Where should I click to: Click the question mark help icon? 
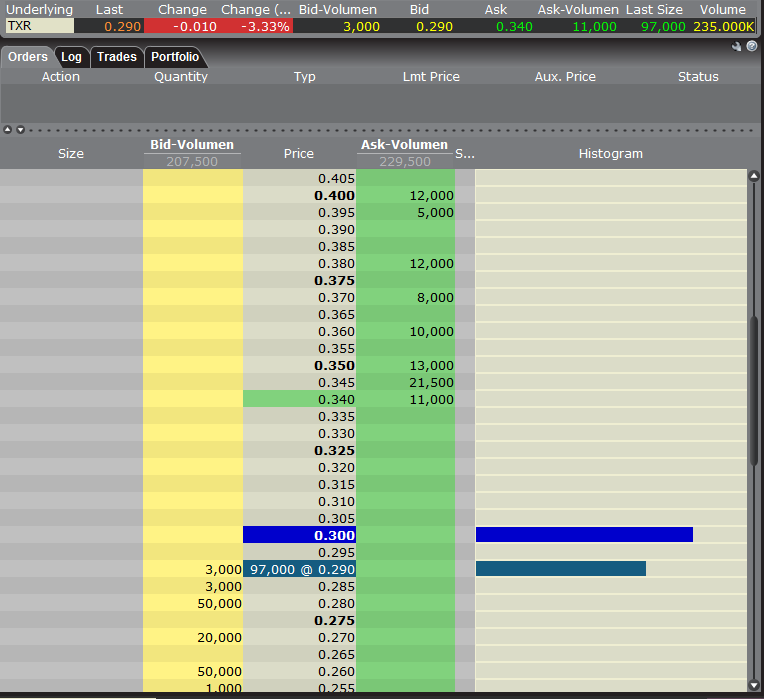[x=751, y=46]
